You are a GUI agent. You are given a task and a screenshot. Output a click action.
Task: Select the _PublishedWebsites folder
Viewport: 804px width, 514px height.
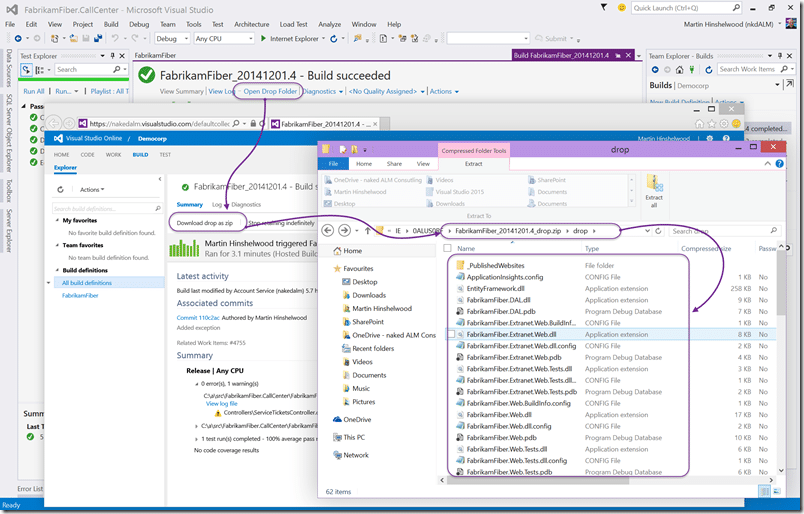click(496, 266)
